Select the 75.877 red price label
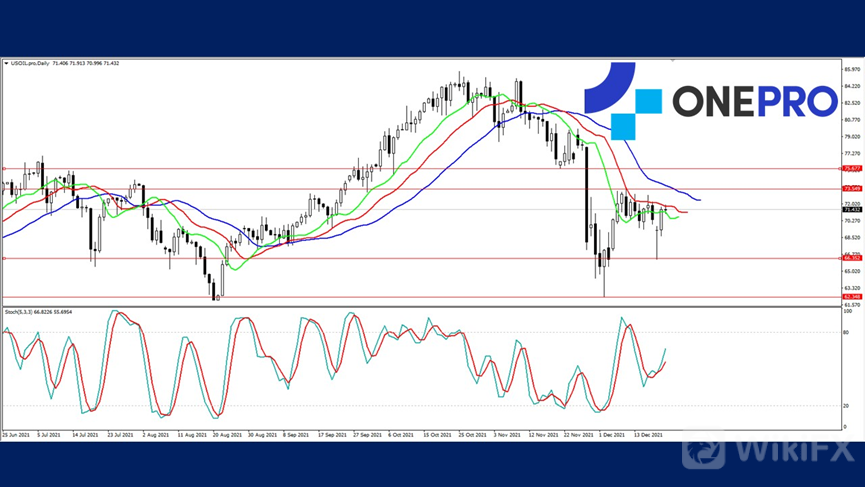The image size is (865, 487). (x=853, y=169)
